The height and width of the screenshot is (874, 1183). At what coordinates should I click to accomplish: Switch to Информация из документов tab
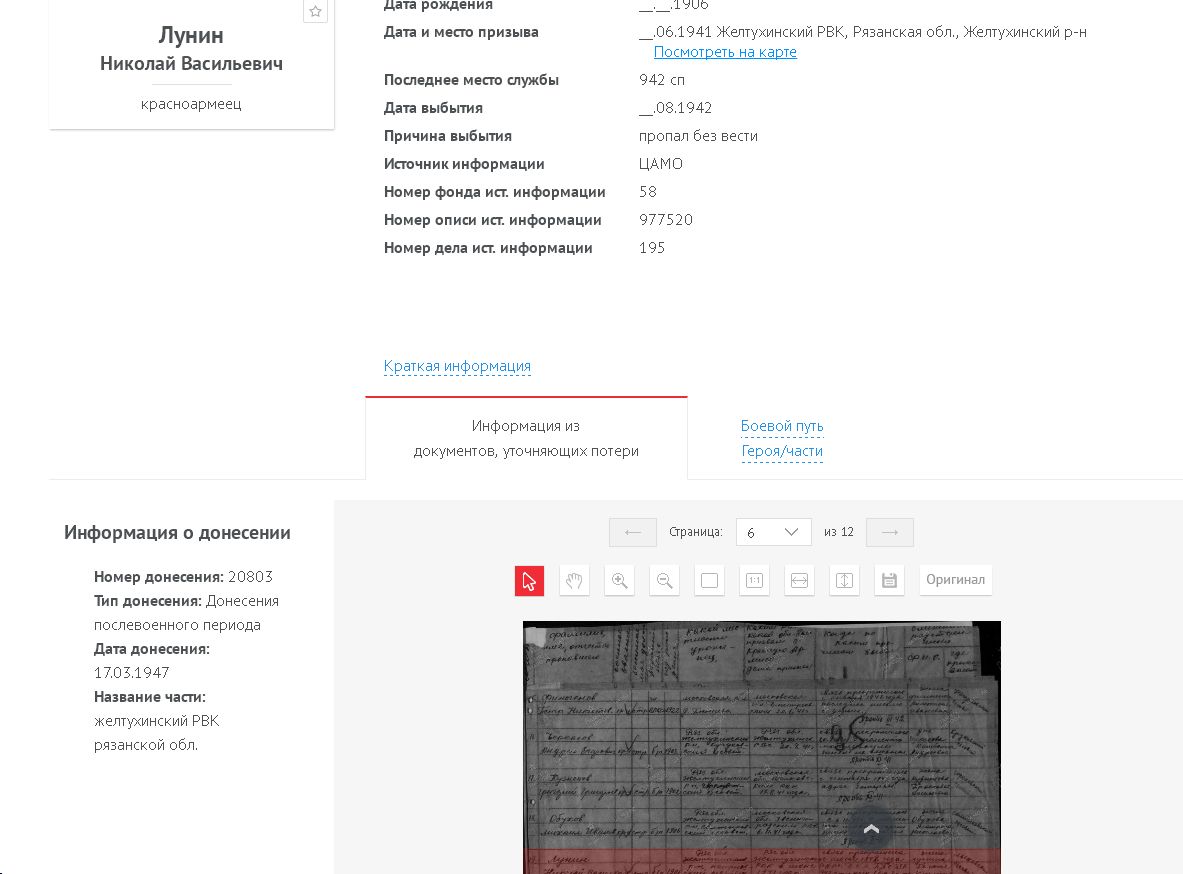pos(526,439)
